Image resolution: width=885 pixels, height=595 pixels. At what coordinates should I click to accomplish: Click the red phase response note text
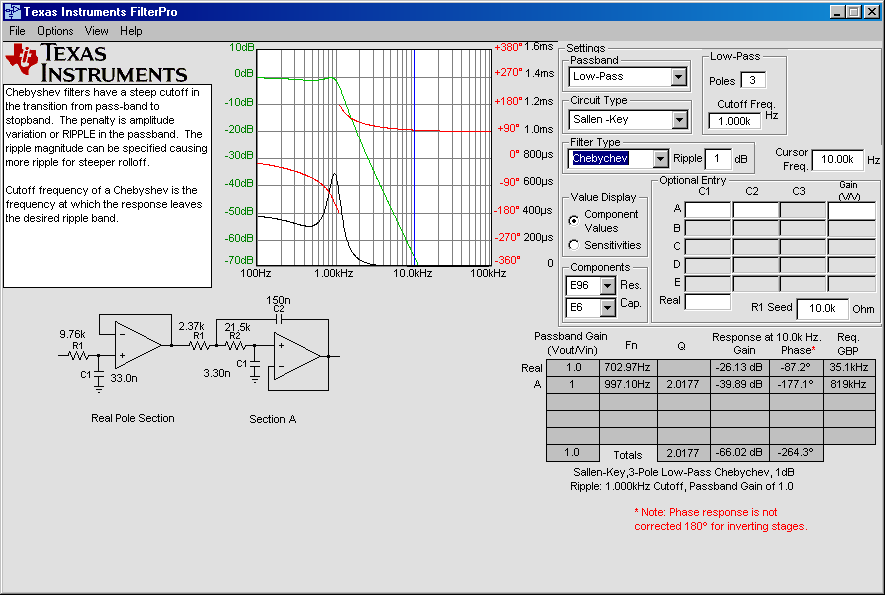[721, 519]
